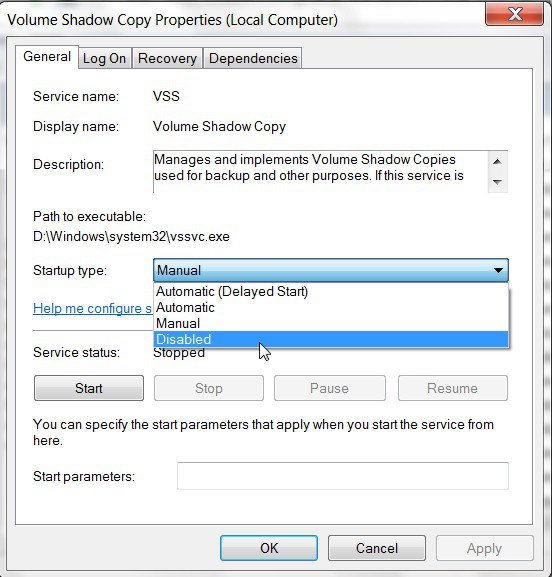Viewport: 552px width, 577px height.
Task: Open the Help me configure link
Action: coord(93,308)
